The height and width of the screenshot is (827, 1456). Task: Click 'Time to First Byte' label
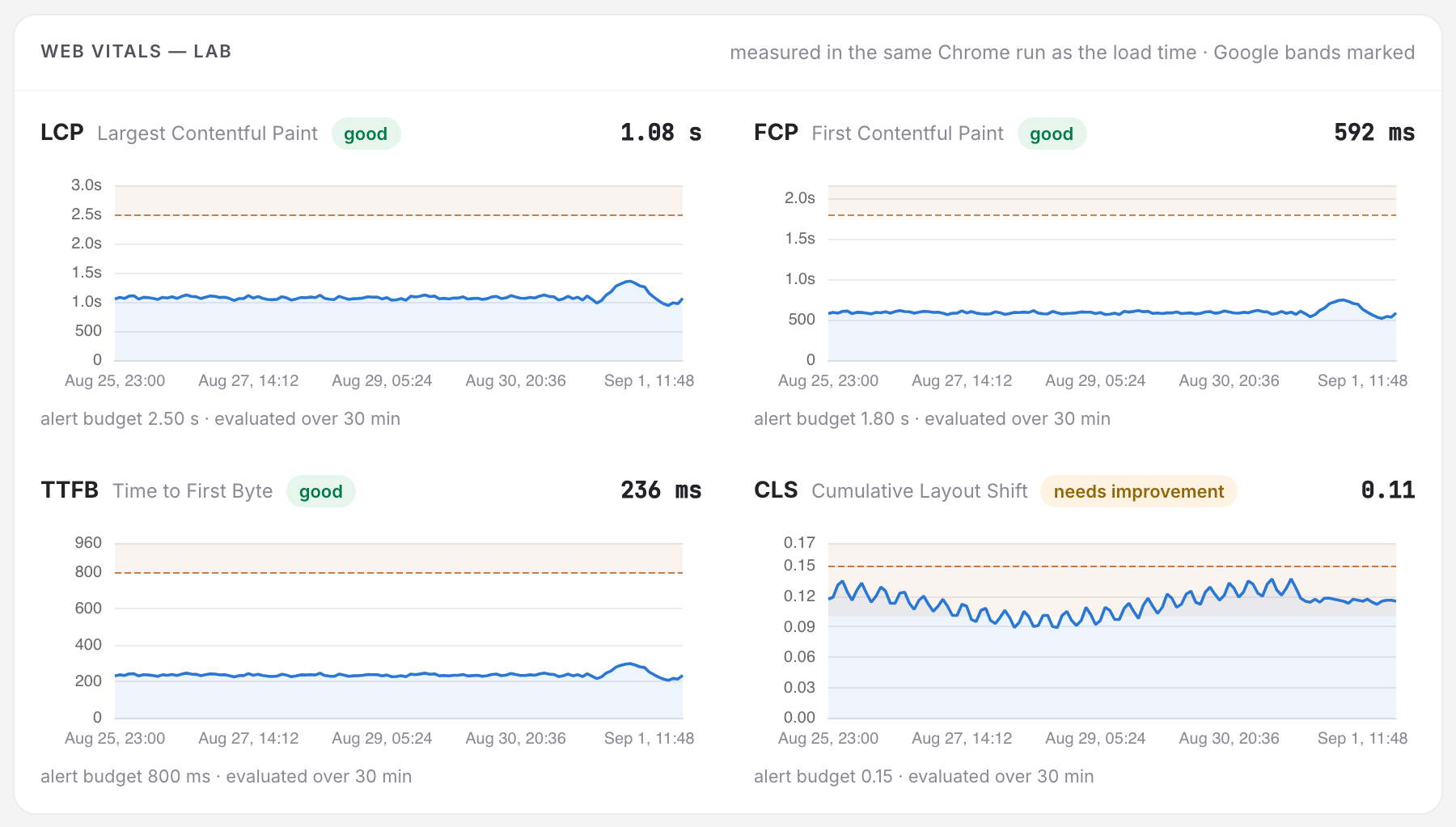tap(193, 491)
